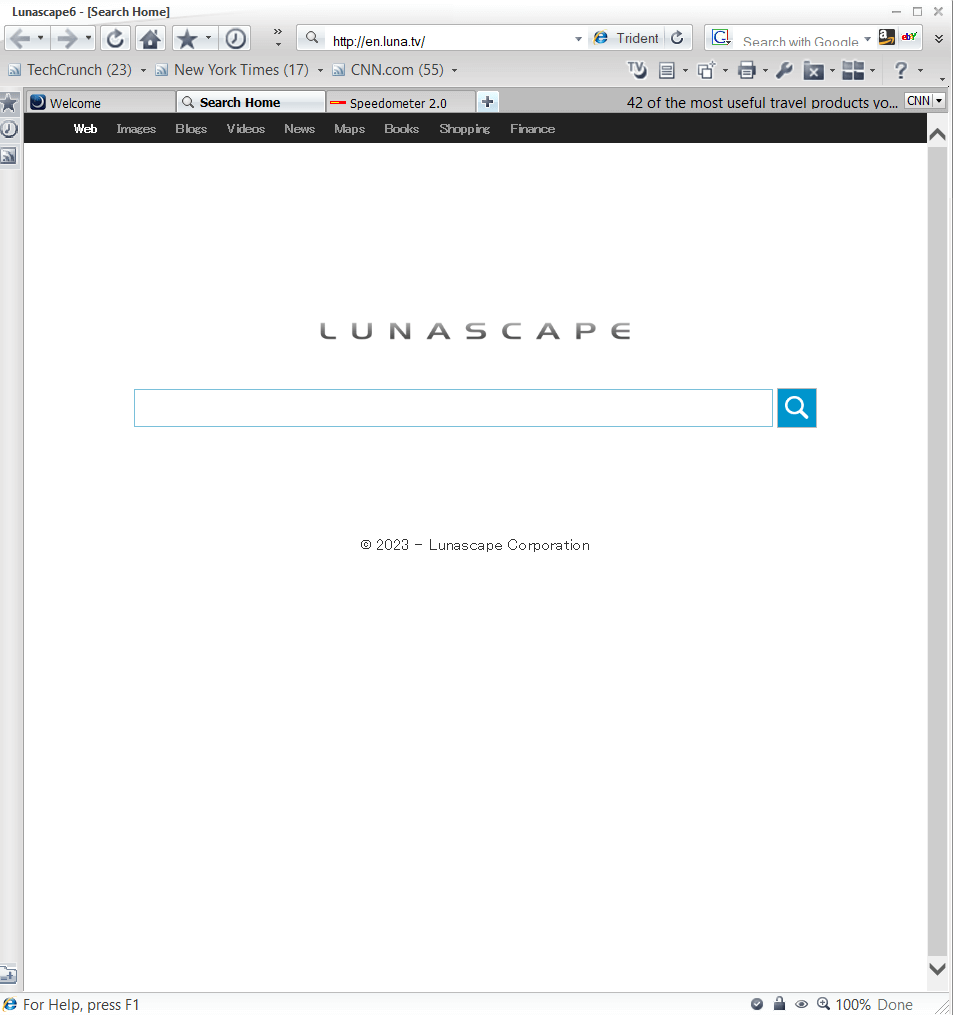Print the page using printer icon
Screen dimensions: 953x1015
[746, 70]
